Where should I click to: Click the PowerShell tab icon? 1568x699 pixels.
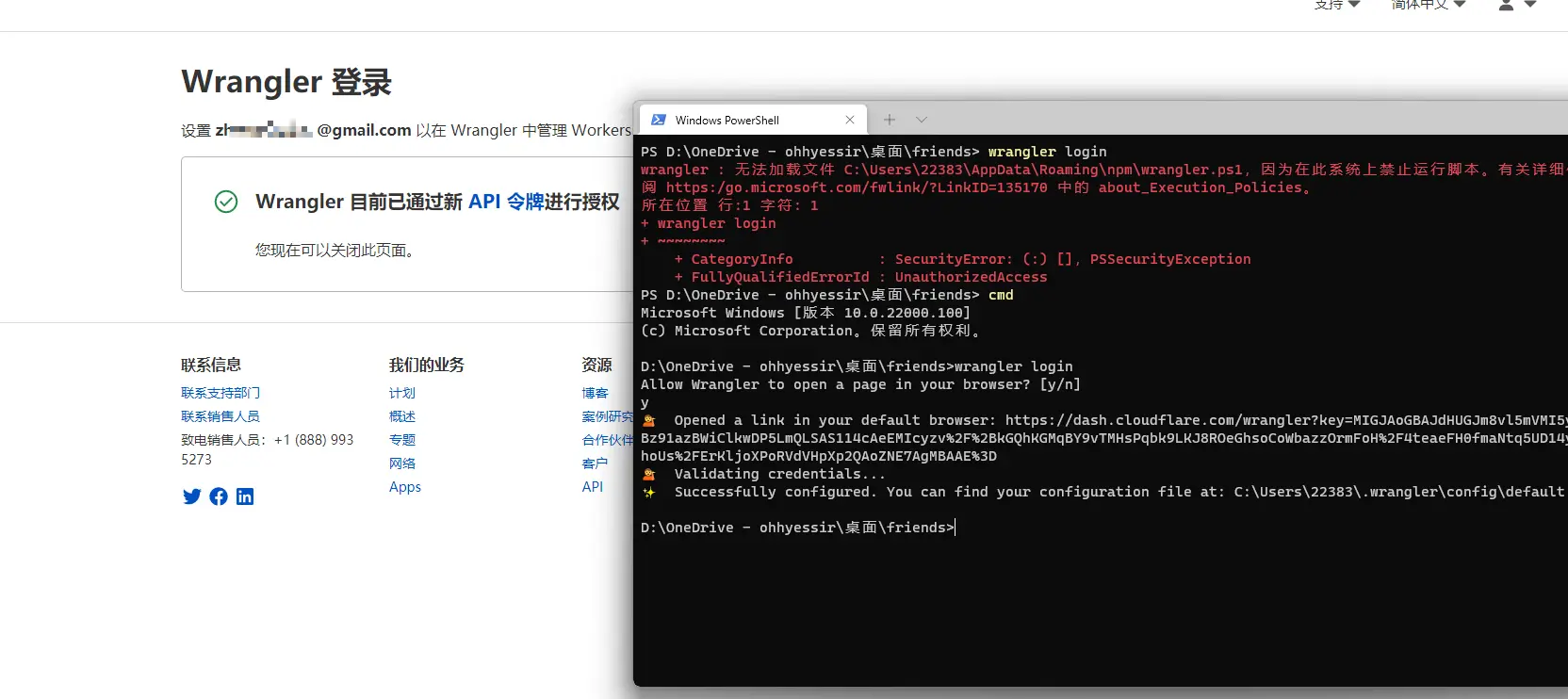coord(659,120)
